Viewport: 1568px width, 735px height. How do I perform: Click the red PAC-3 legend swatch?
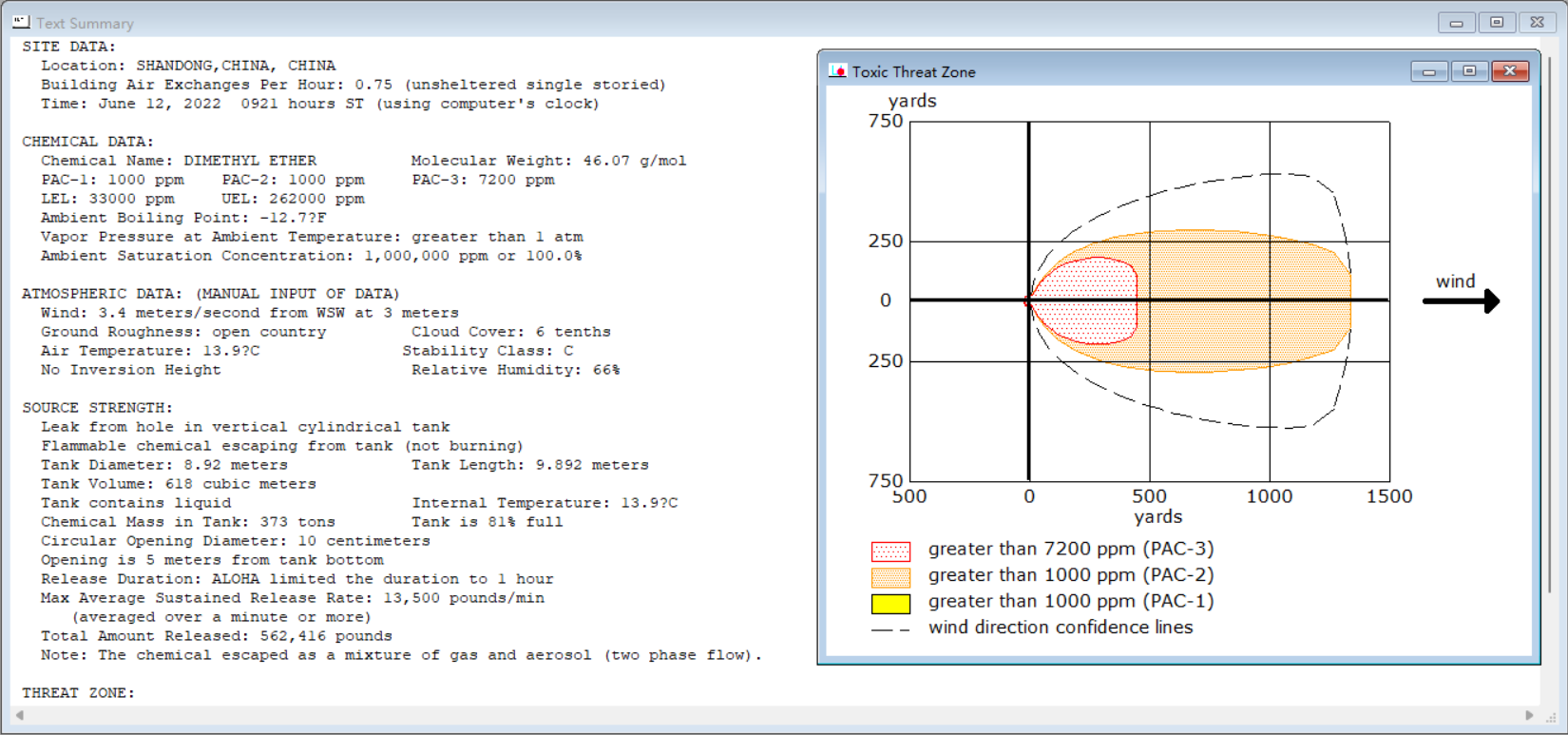coord(890,551)
